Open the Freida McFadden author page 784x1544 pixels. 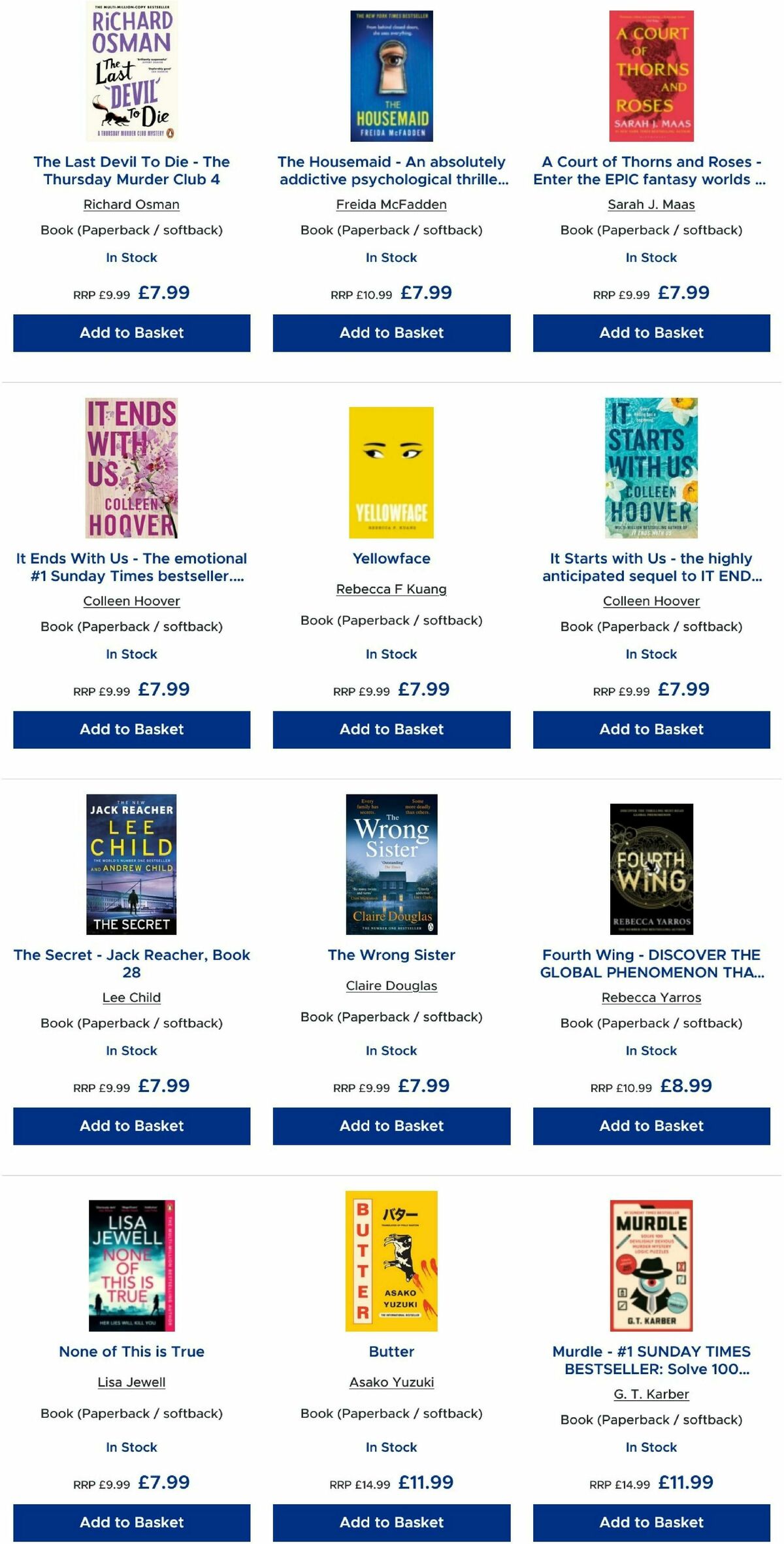click(x=391, y=205)
